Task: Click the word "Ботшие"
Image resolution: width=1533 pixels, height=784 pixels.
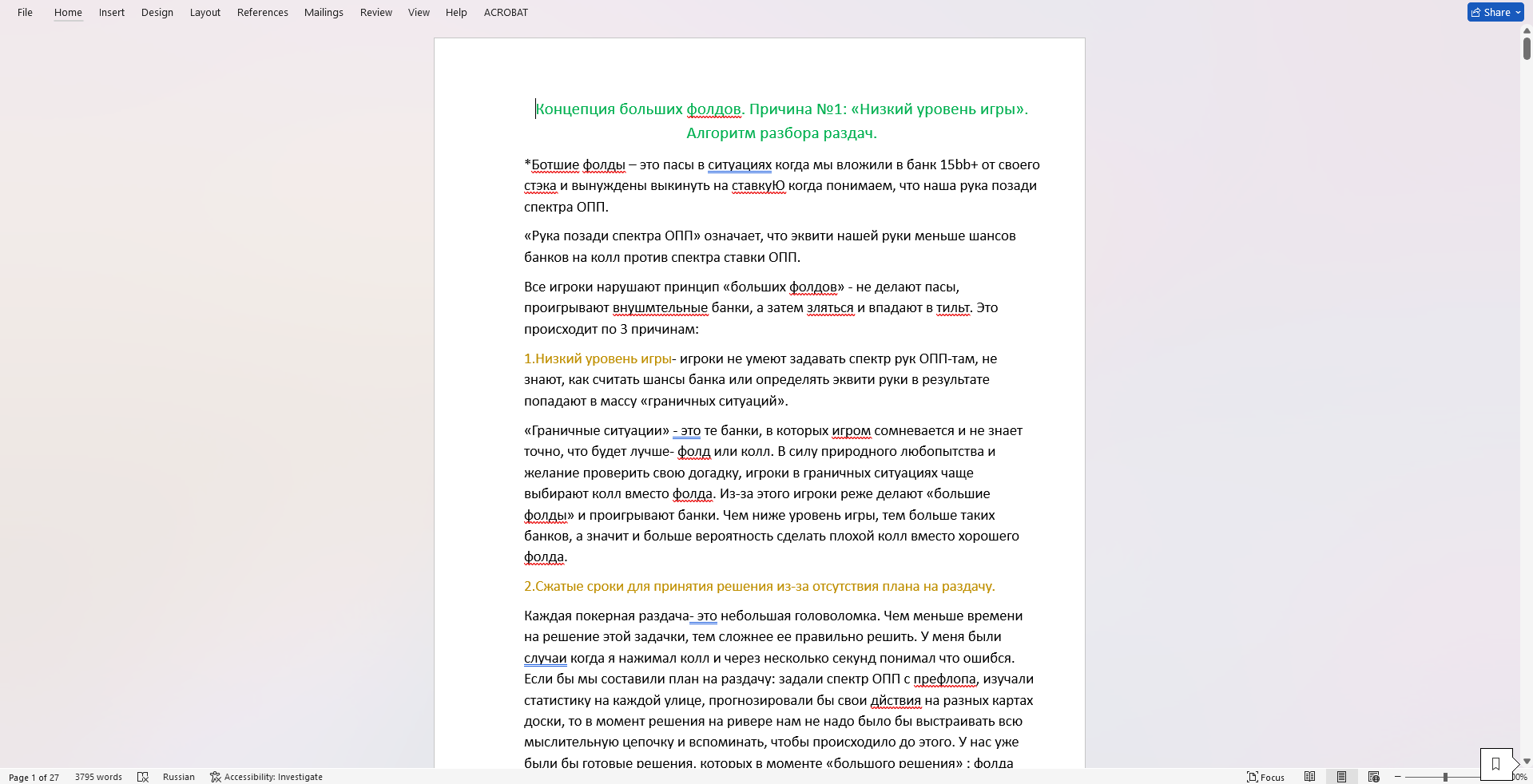Action: [x=555, y=165]
